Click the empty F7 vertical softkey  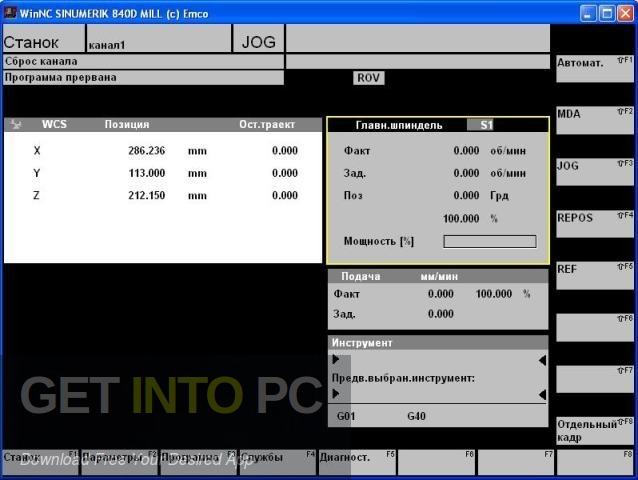pyautogui.click(x=595, y=379)
